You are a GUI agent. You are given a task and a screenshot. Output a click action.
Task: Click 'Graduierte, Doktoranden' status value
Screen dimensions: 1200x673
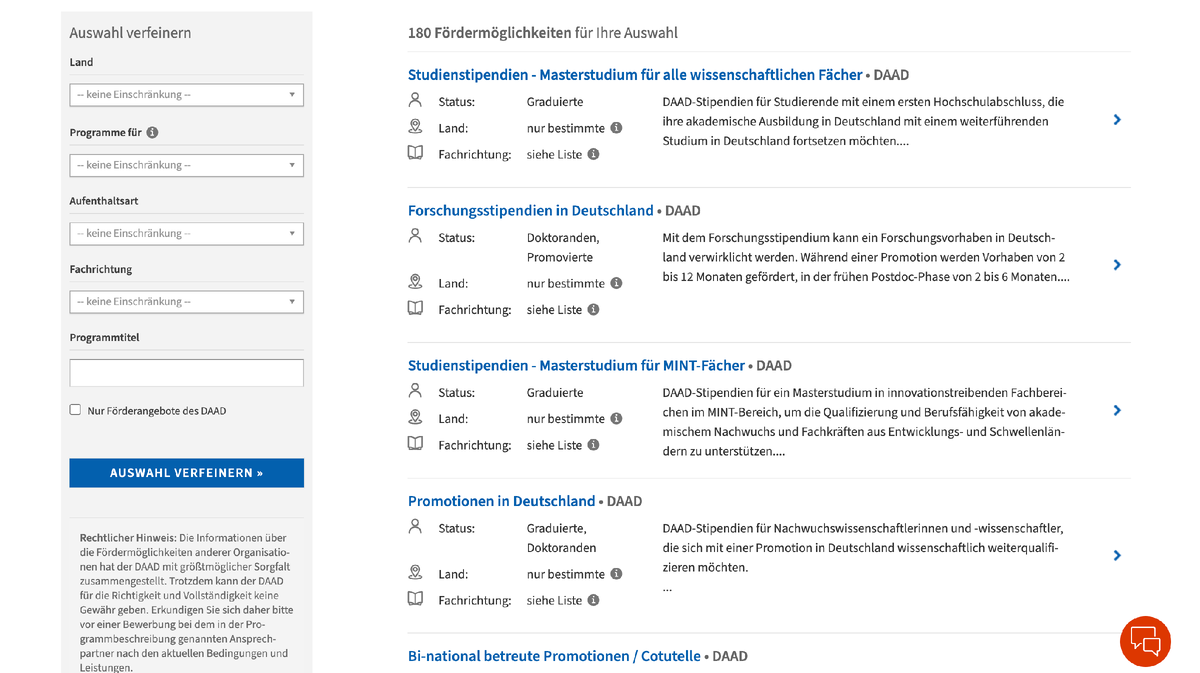click(562, 537)
